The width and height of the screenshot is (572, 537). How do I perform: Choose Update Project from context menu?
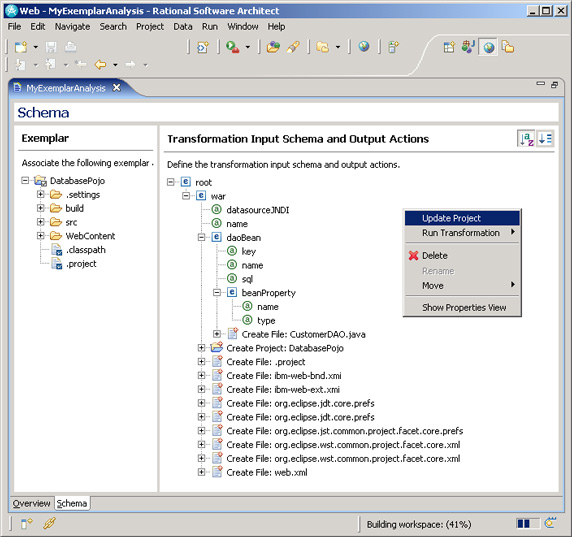click(x=462, y=218)
